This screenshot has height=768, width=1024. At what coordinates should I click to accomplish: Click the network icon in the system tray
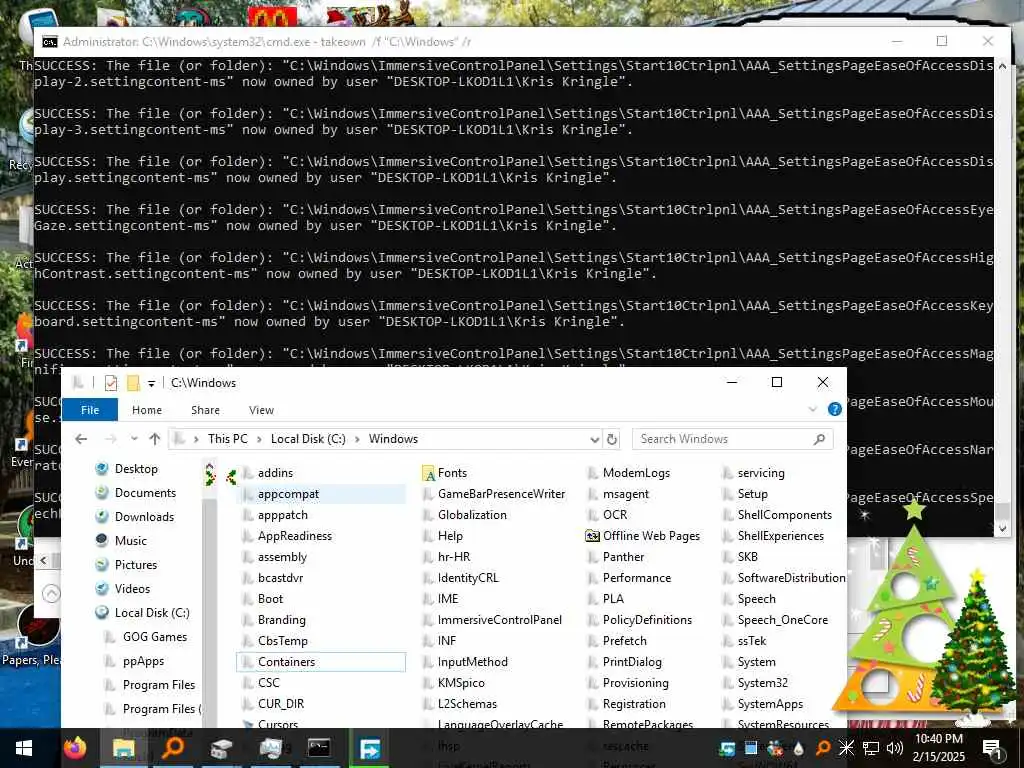click(x=871, y=748)
